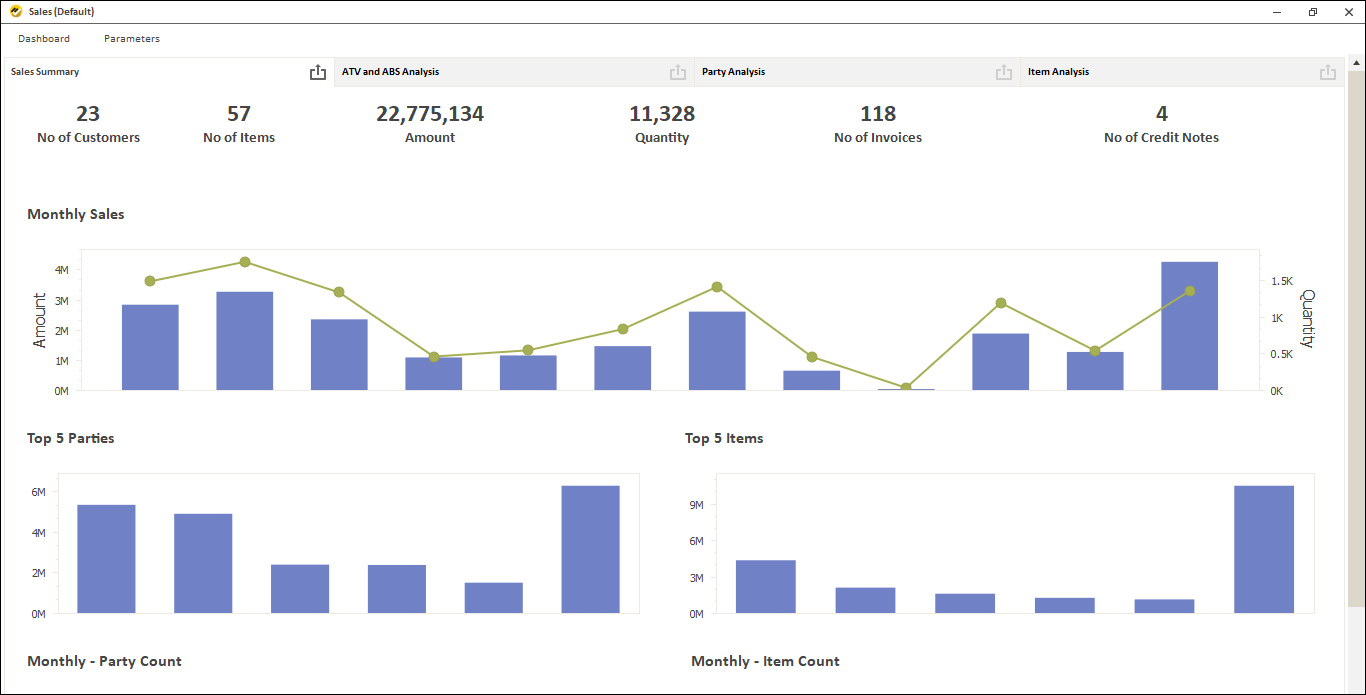Viewport: 1366px width, 695px height.
Task: Click the No of Invoices metric
Action: [x=877, y=124]
